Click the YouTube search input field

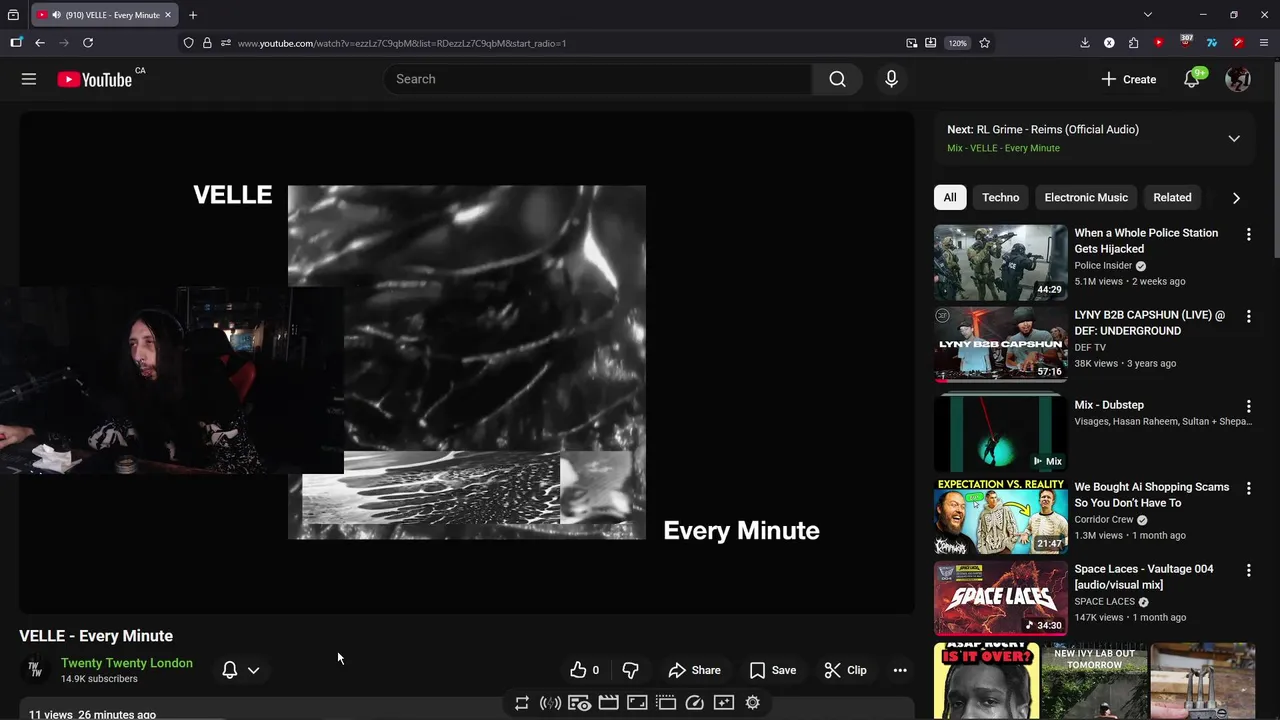598,79
